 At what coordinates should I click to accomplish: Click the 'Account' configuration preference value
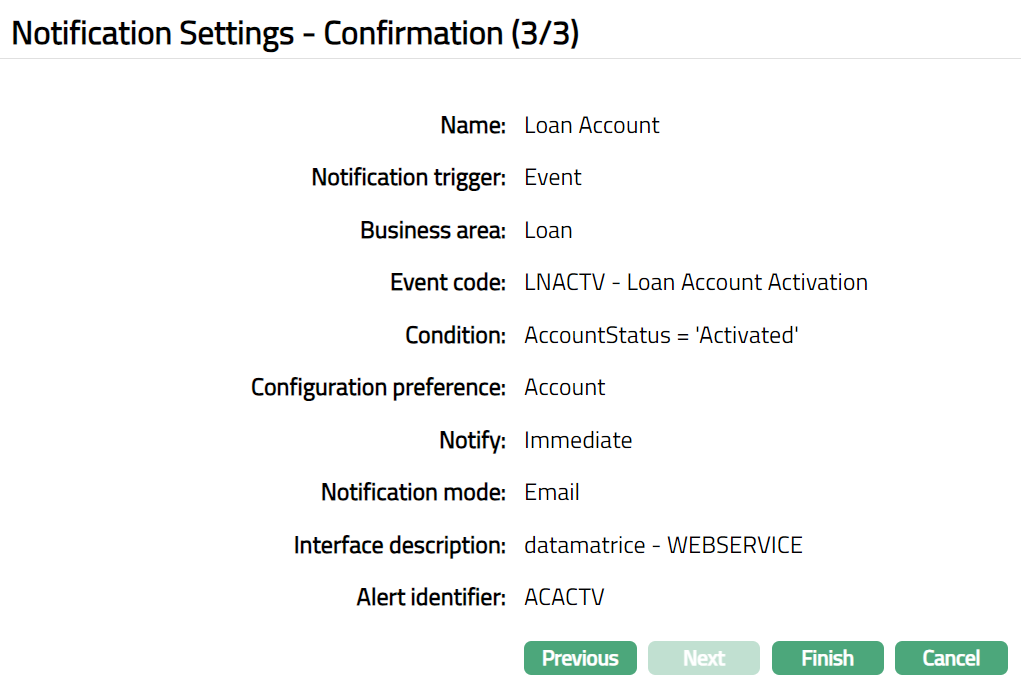565,388
